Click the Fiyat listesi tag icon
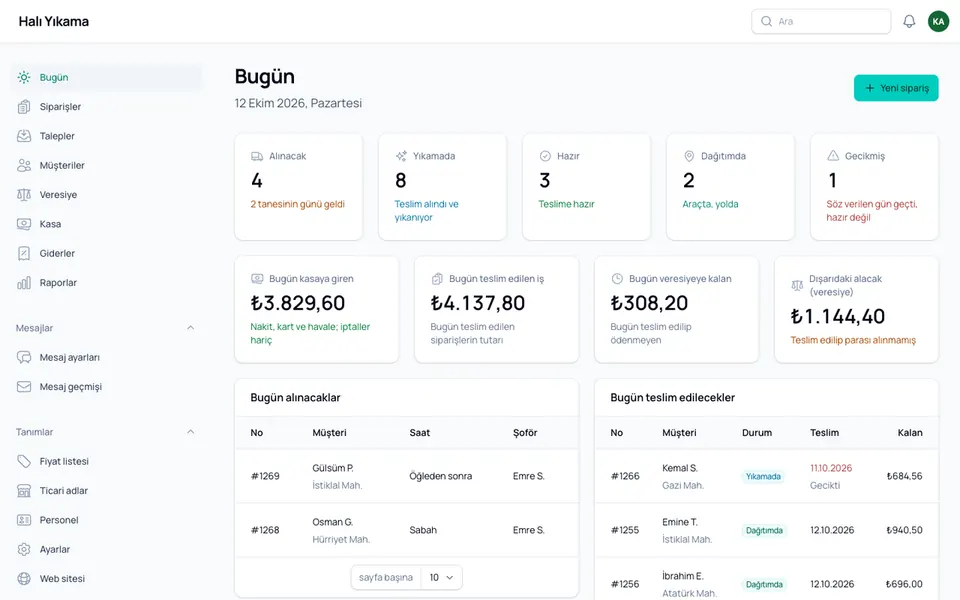Screen dimensions: 960x600 tap(24, 462)
